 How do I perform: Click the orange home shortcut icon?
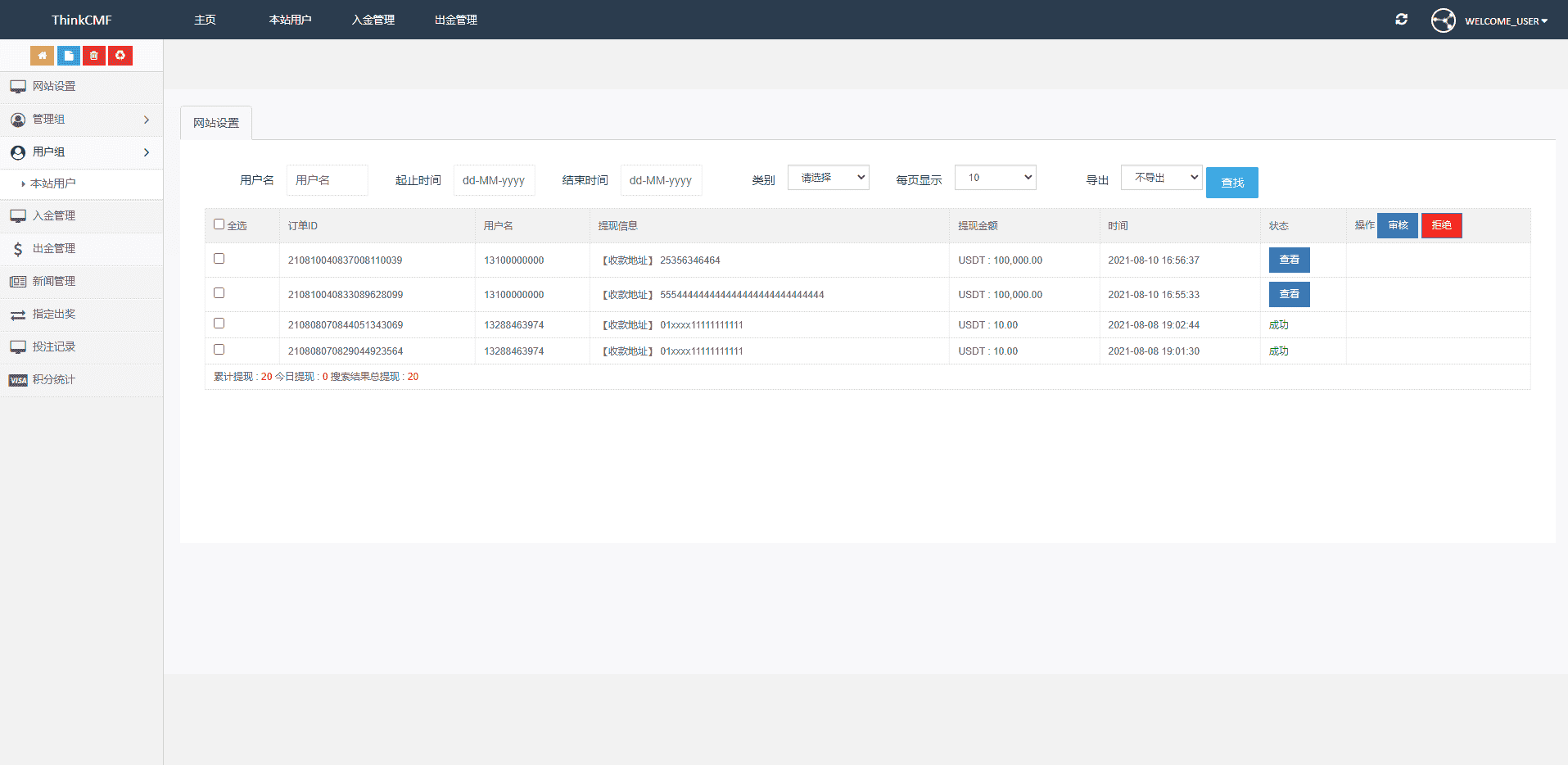point(42,56)
